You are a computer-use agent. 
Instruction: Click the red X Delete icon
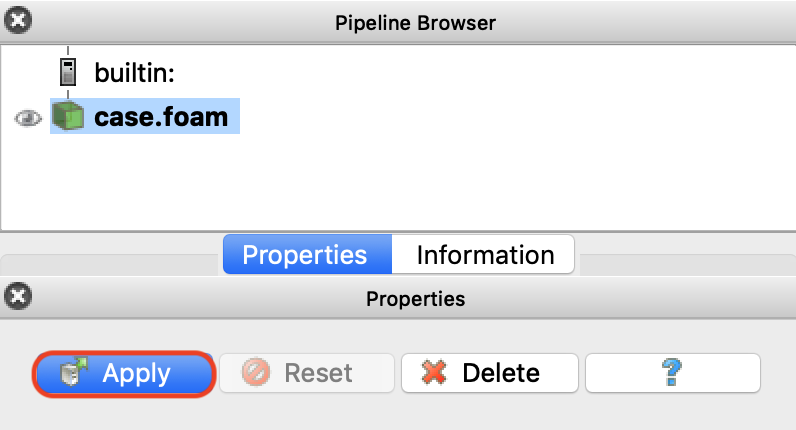coord(433,373)
